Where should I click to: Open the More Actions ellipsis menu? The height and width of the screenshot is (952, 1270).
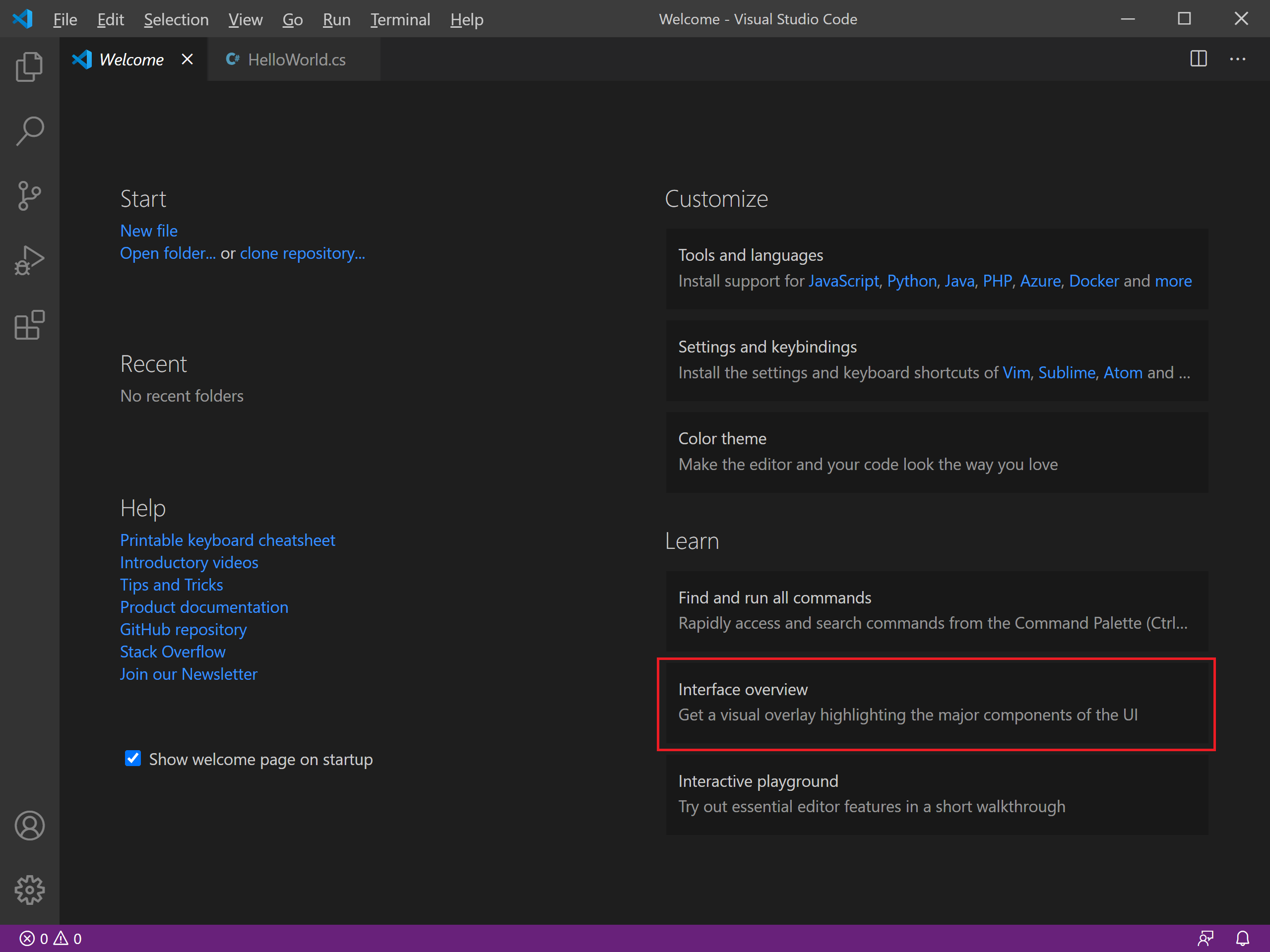tap(1237, 59)
